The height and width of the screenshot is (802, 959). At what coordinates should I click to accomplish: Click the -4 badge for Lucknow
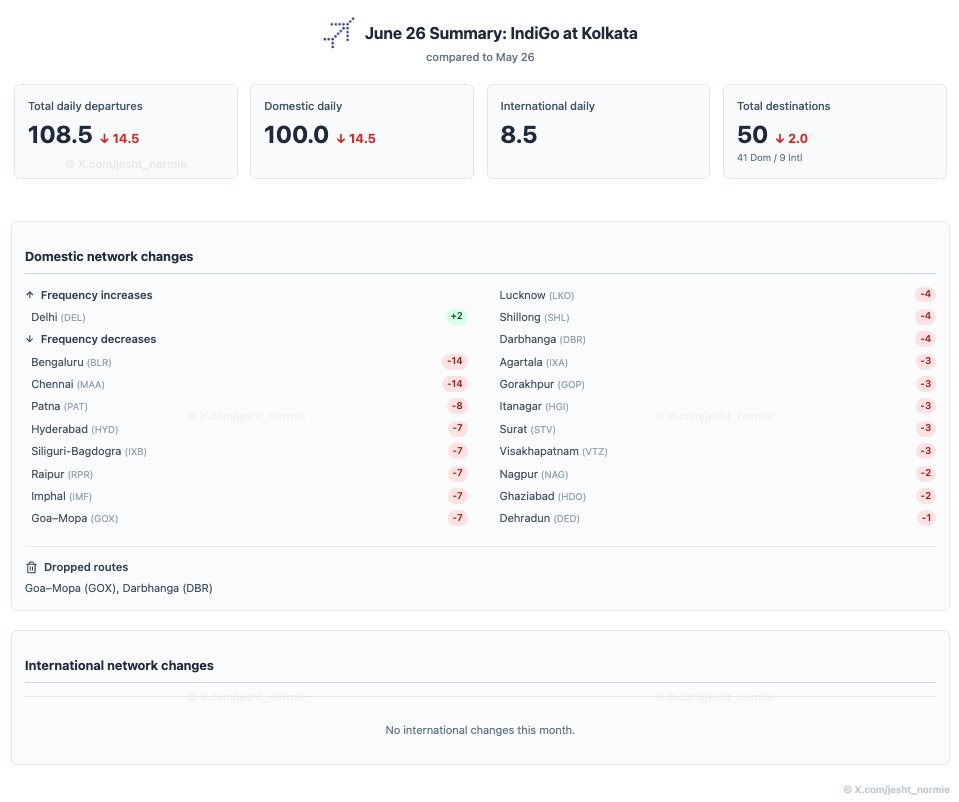click(x=926, y=294)
